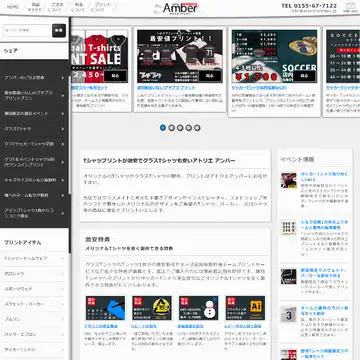Click the yellow triangle repeat-order benefit icon
Viewport: 360px width, 360px height.
coord(152,308)
